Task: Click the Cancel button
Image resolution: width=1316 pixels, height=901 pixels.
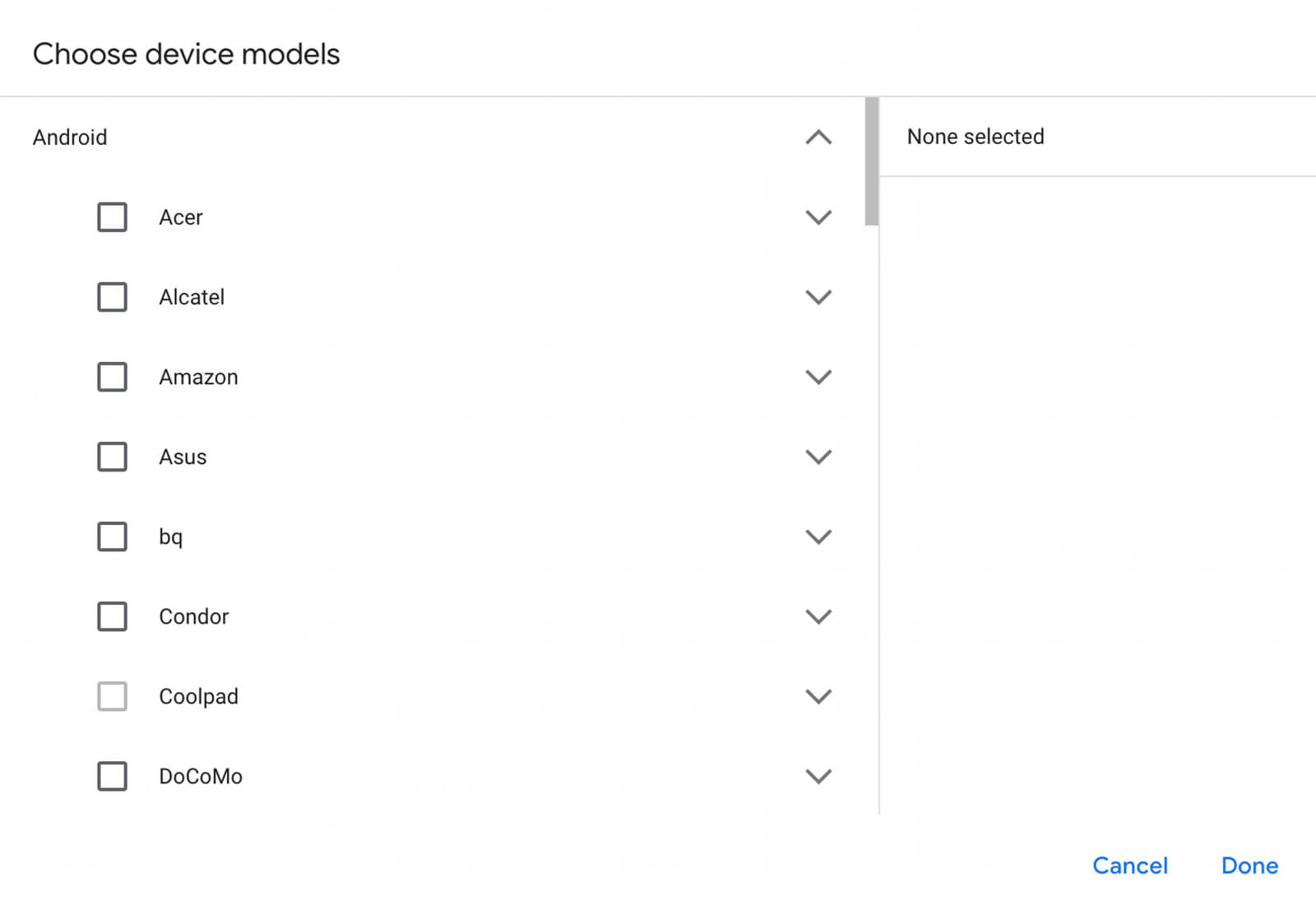Action: (1130, 866)
